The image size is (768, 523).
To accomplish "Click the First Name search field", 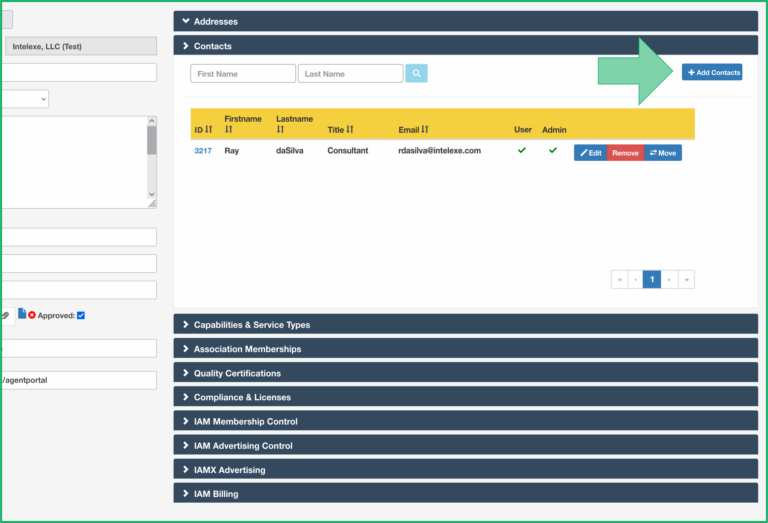I will [x=243, y=73].
